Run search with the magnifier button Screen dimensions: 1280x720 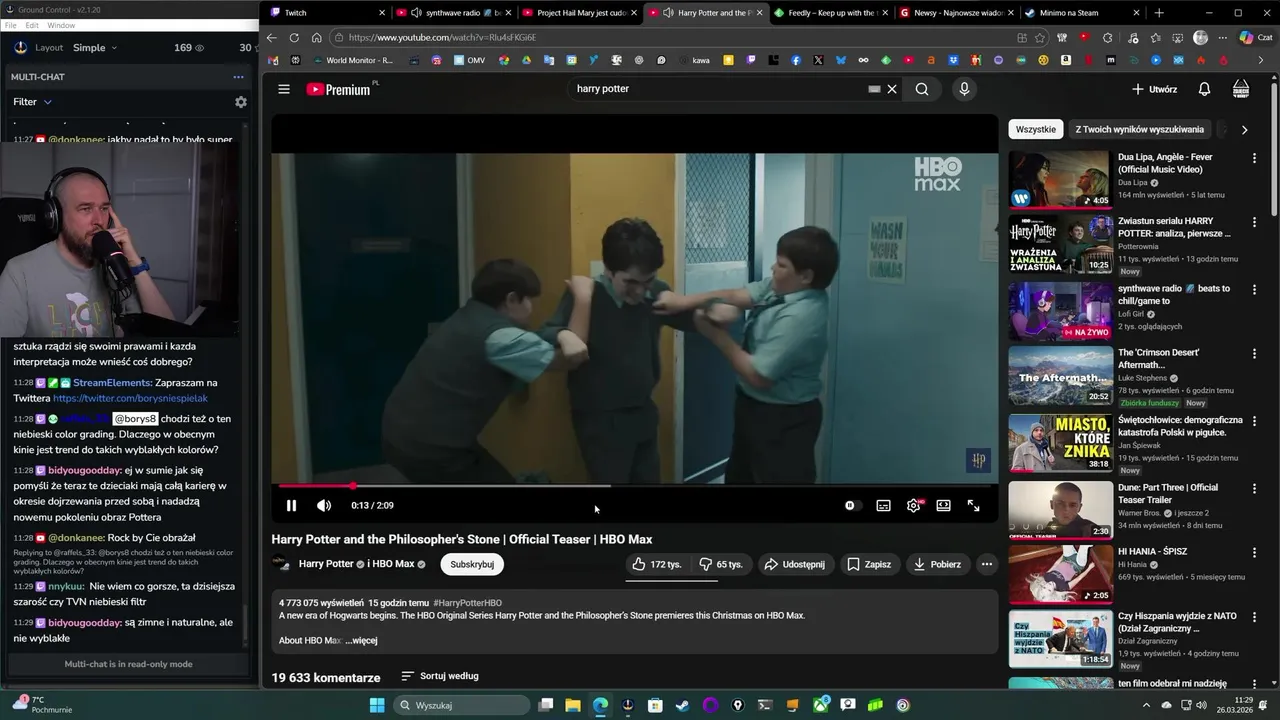pos(922,89)
